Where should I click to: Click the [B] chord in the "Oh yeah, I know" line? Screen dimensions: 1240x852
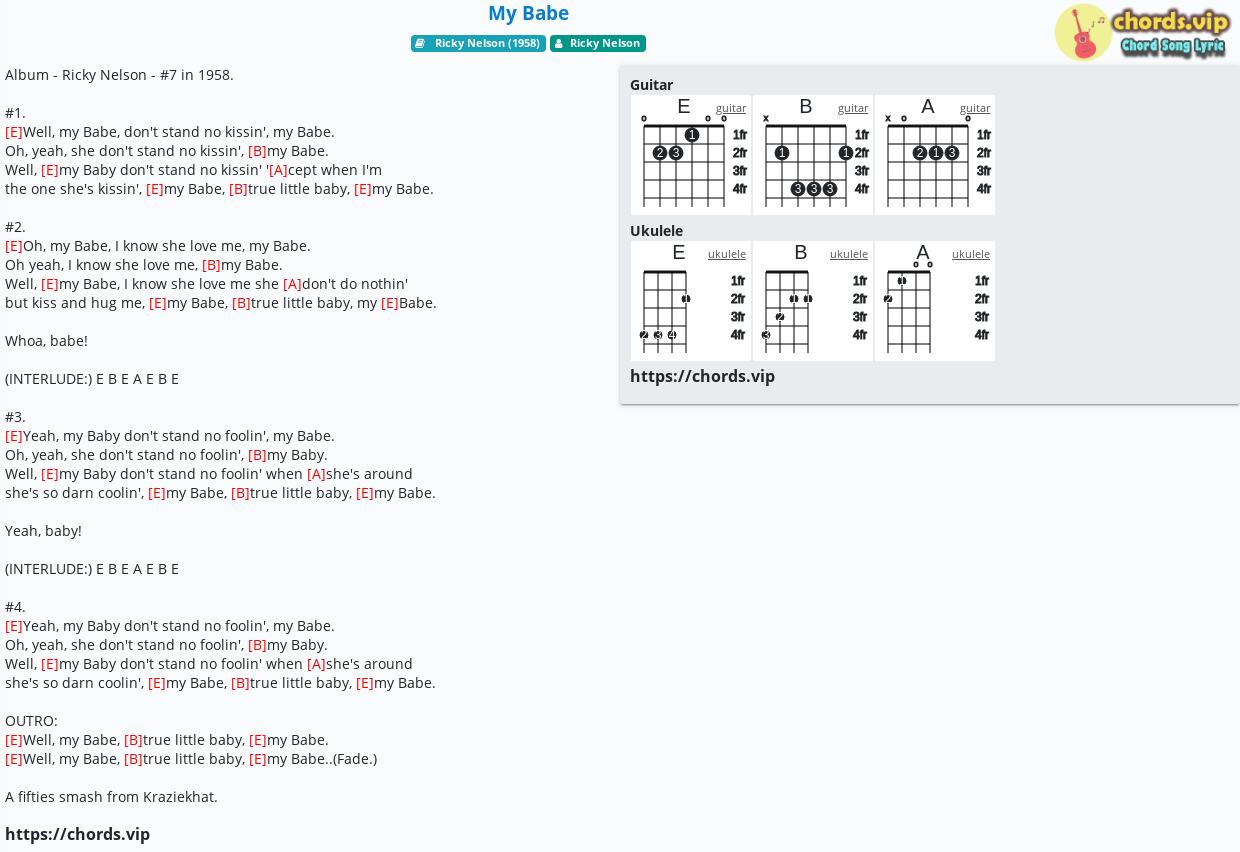coord(211,265)
